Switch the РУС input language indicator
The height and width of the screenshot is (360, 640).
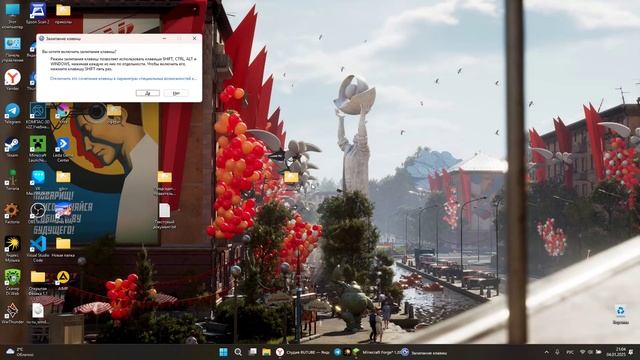(x=570, y=352)
